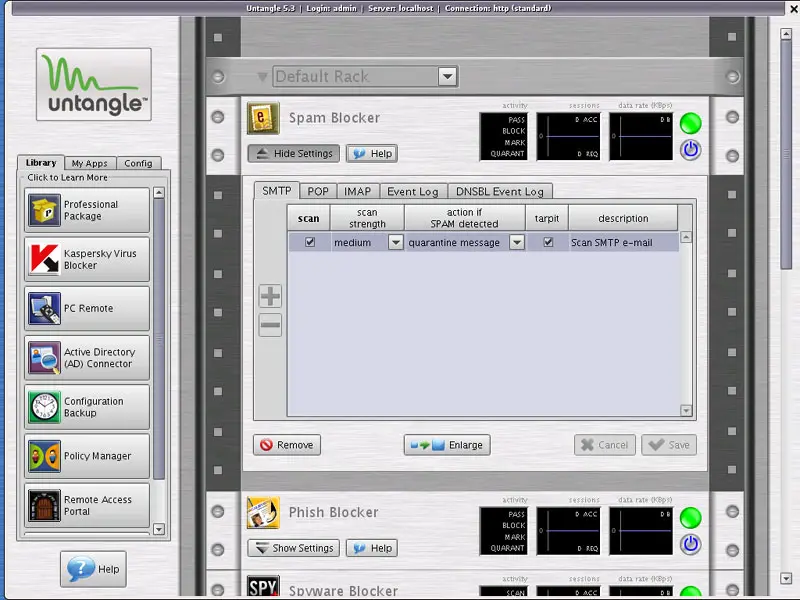Open the Event Log tab
The width and height of the screenshot is (800, 600).
(413, 191)
